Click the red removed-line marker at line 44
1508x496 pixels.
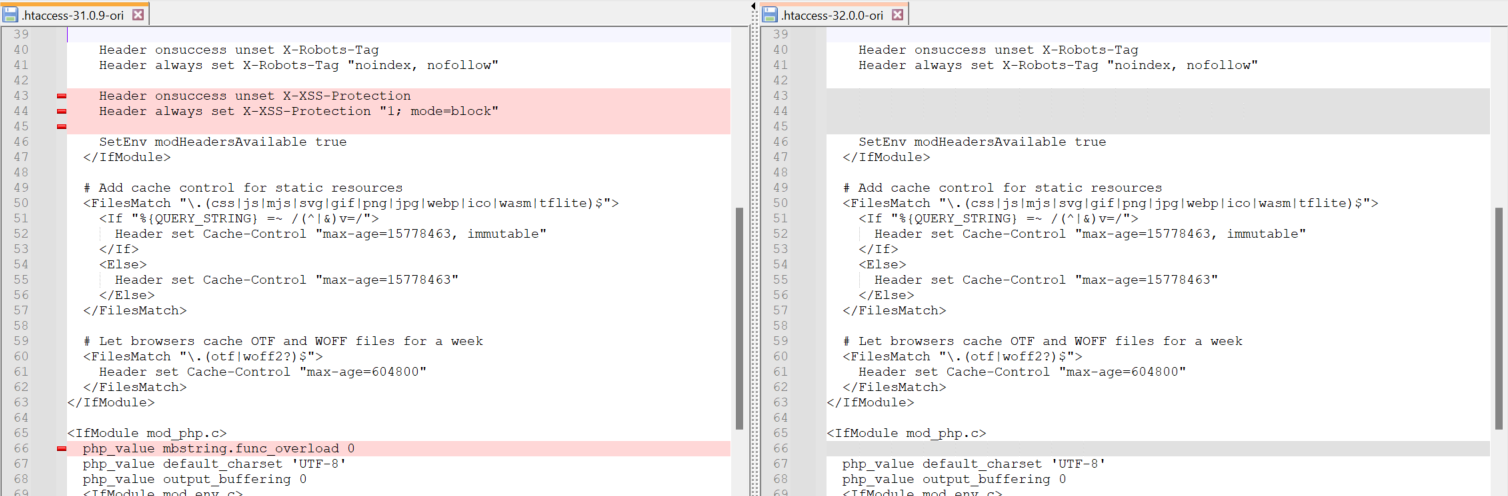click(x=61, y=111)
